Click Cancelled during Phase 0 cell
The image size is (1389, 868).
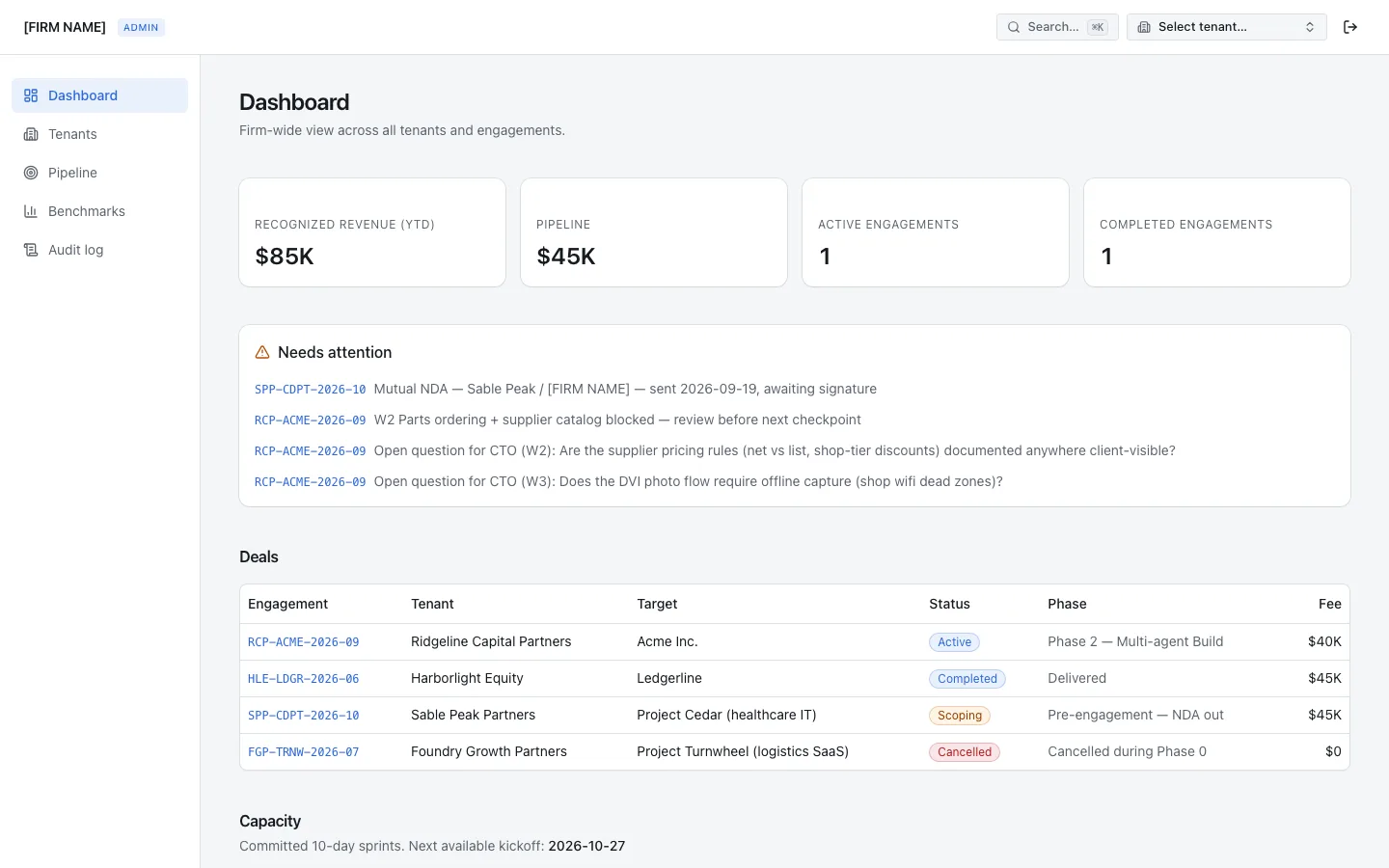(1127, 751)
